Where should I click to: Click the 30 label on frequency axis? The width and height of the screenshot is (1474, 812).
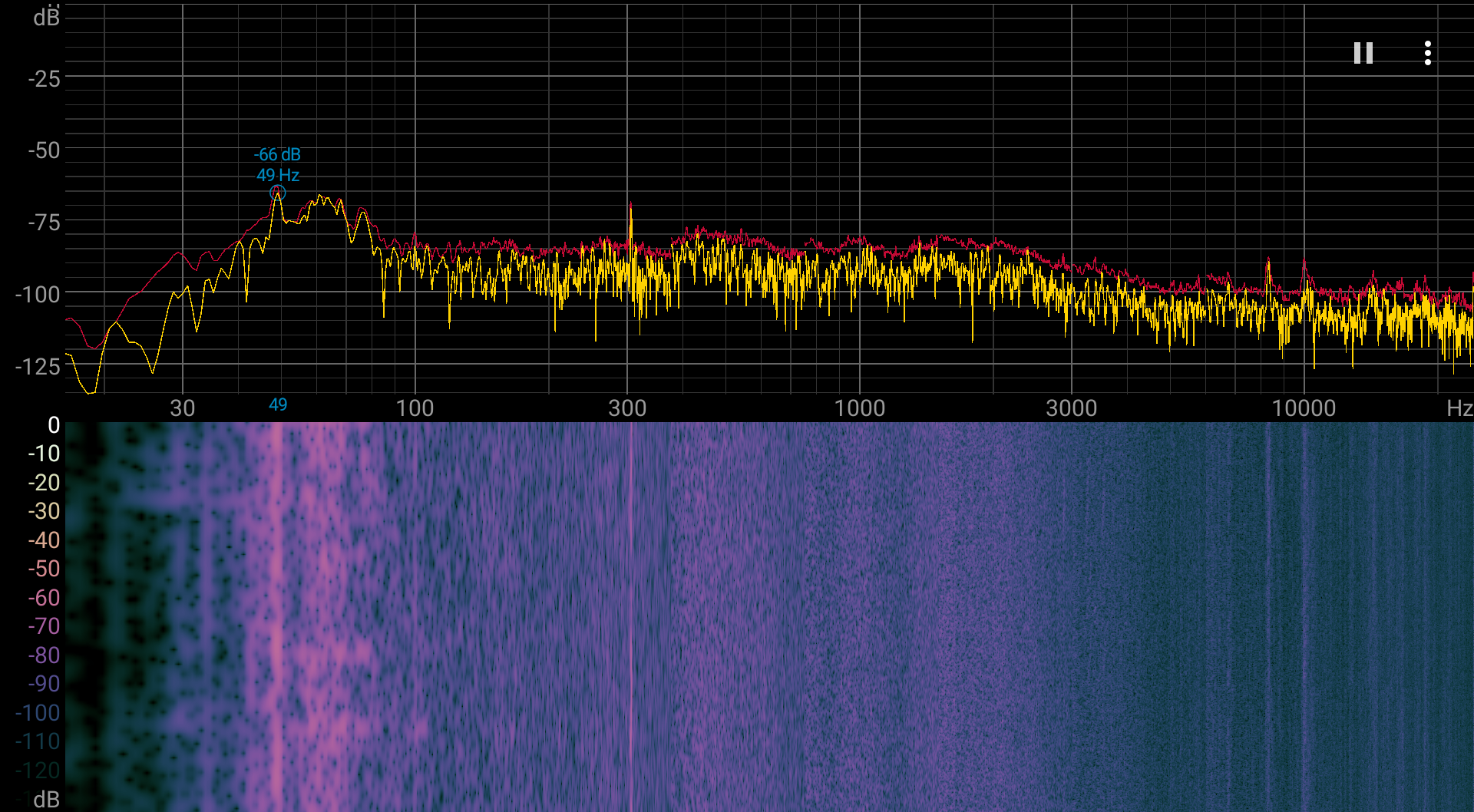click(183, 408)
